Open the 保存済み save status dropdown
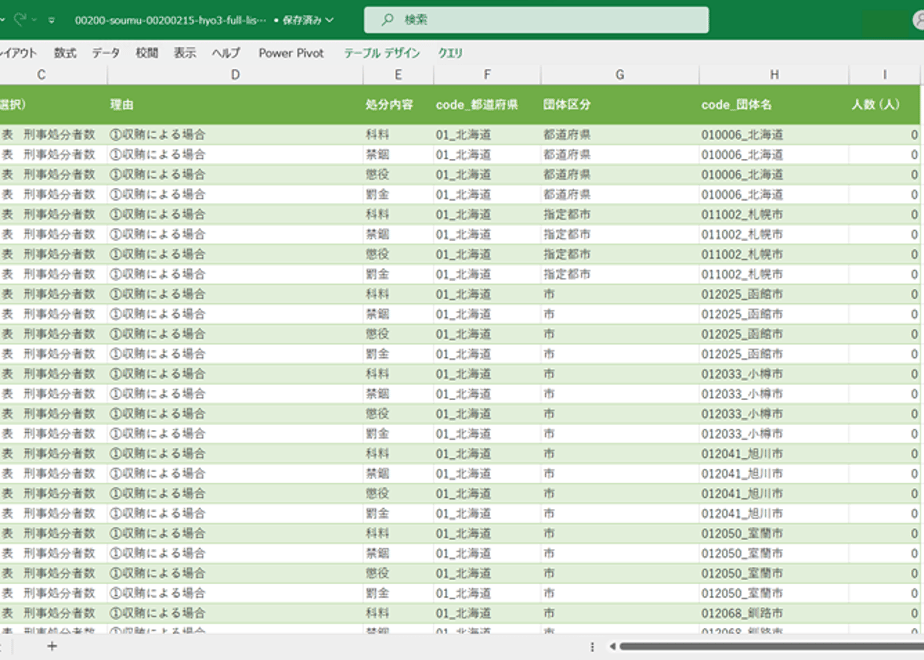The image size is (924, 660). point(308,20)
